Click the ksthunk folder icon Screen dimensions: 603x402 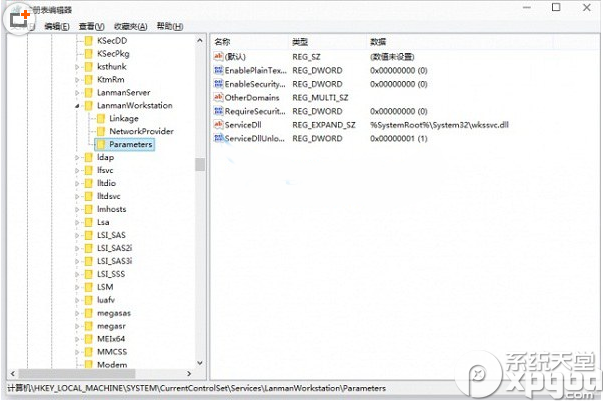[89, 67]
